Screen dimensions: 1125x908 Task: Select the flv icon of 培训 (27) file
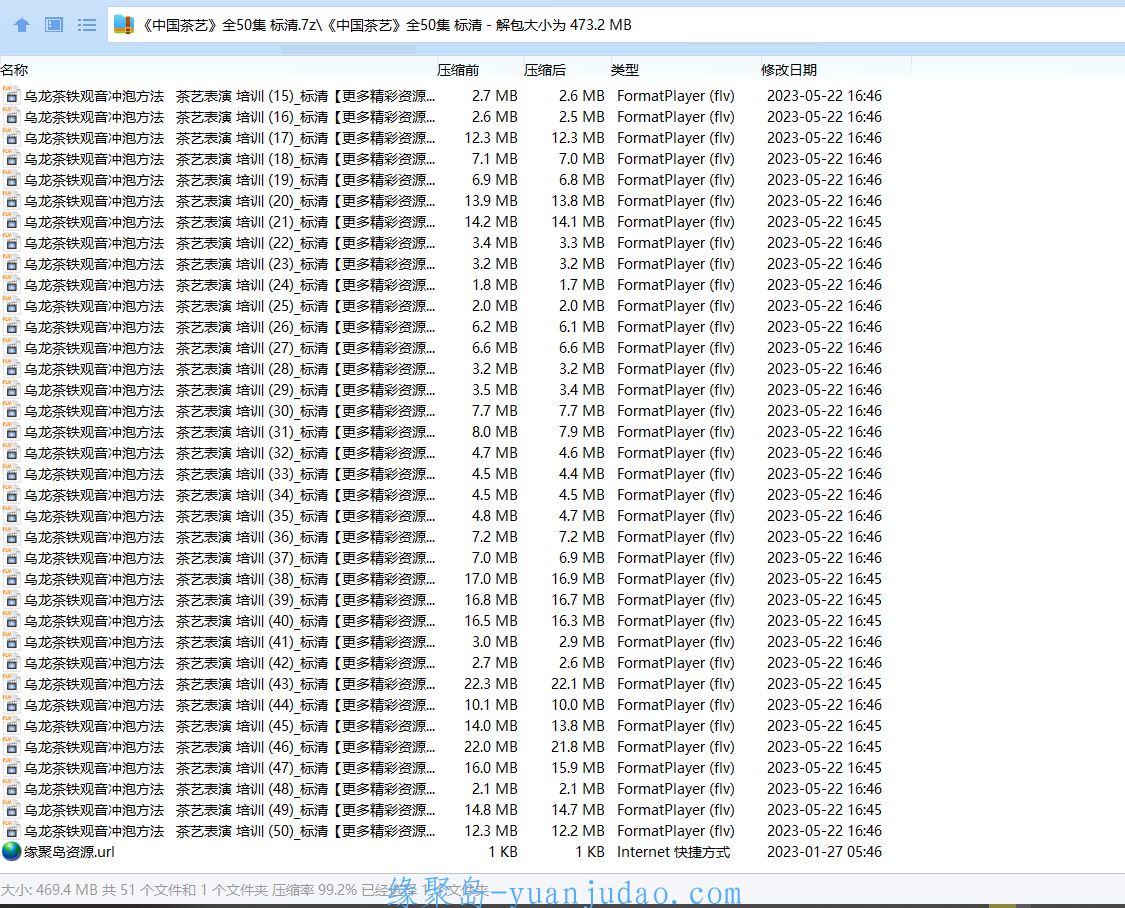pyautogui.click(x=11, y=348)
